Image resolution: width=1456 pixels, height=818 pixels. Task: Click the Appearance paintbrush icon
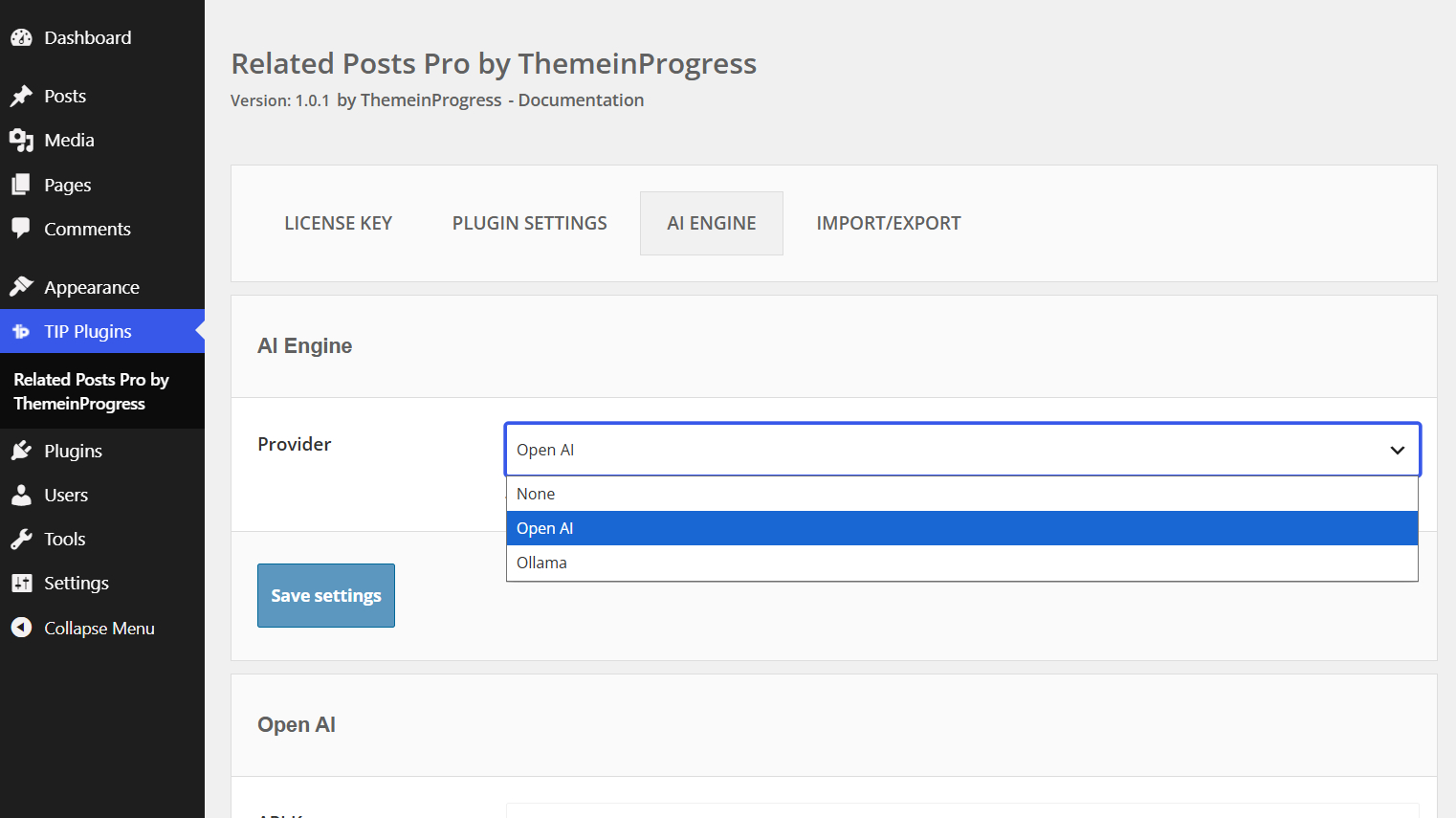click(21, 287)
